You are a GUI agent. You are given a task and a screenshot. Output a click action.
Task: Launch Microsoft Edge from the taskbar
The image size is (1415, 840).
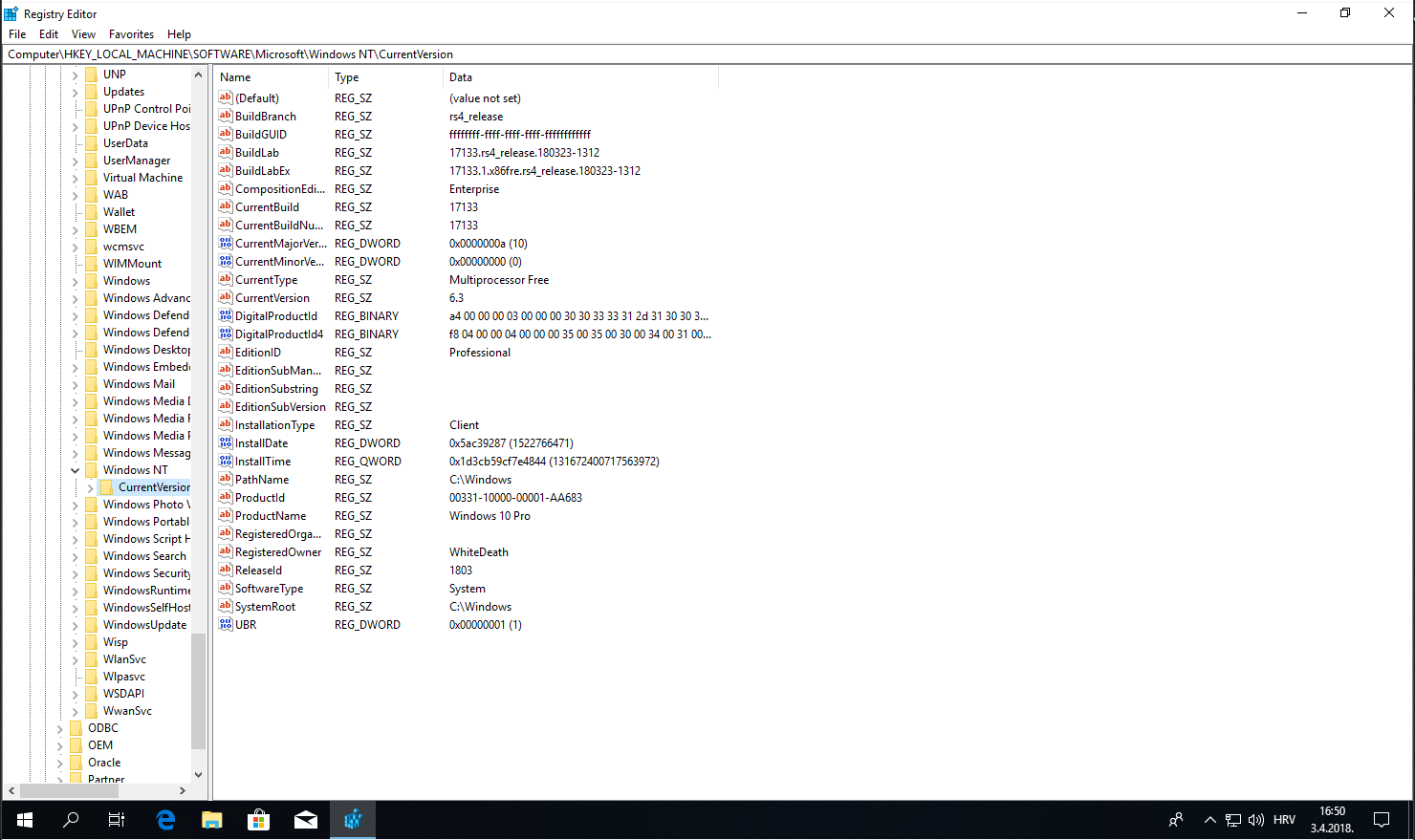click(166, 820)
